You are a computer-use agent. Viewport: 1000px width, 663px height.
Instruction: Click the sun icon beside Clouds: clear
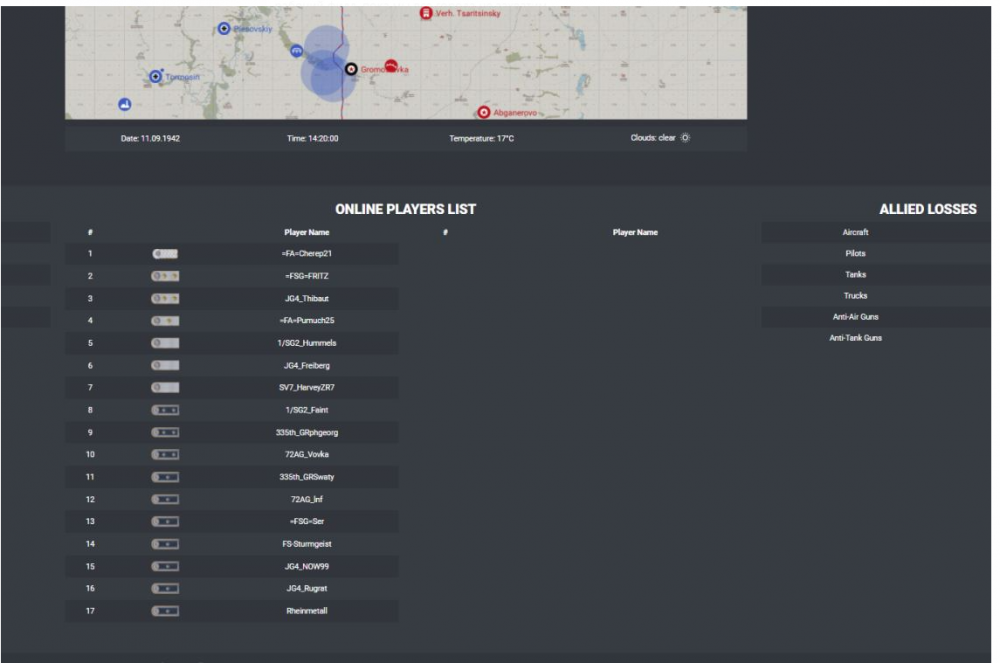coord(685,138)
